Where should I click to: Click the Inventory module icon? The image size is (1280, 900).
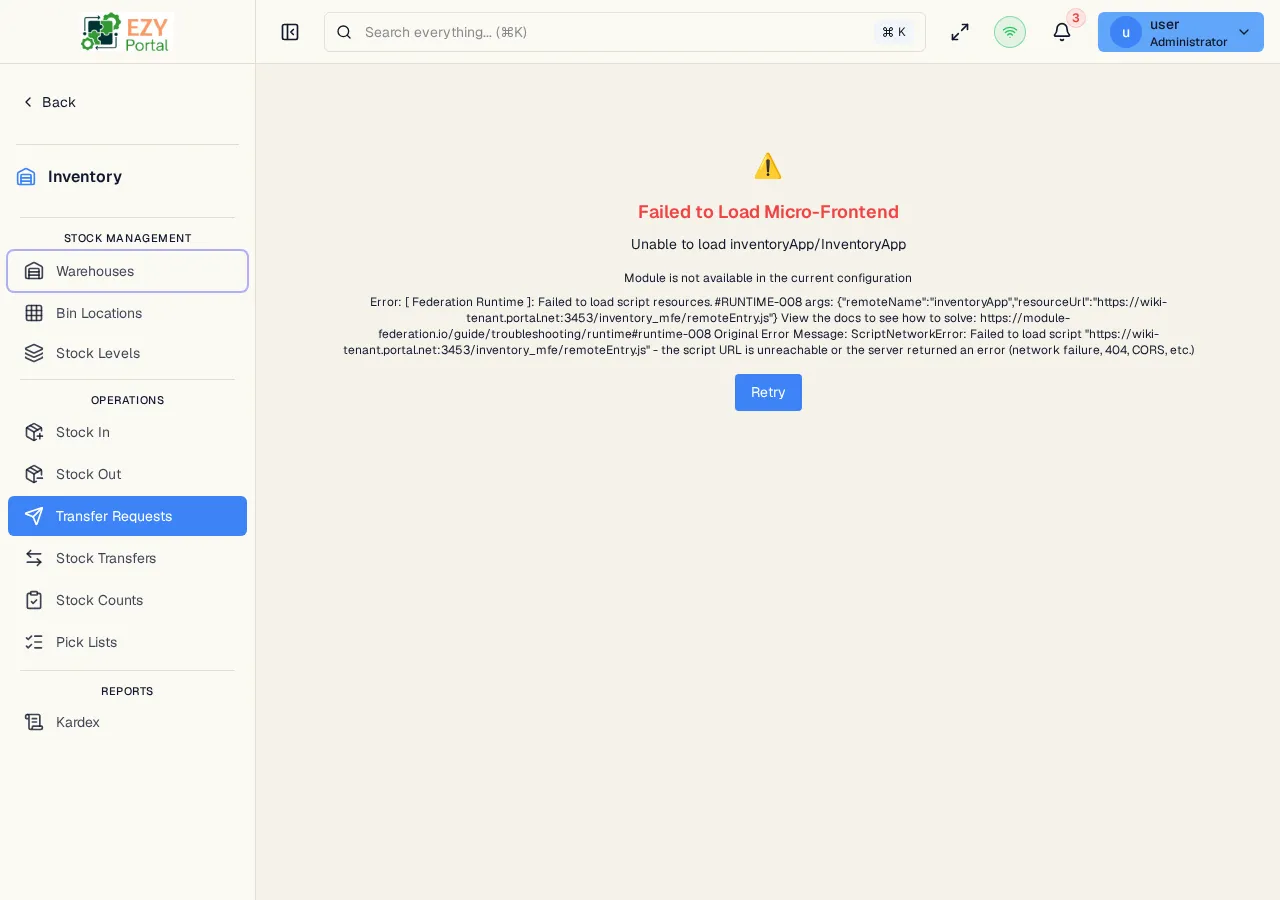pos(26,177)
